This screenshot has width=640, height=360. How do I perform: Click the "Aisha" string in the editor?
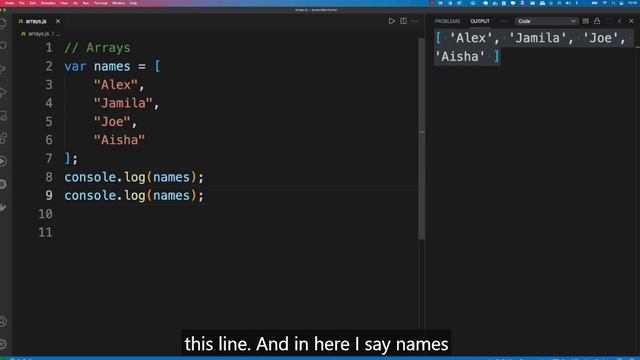point(119,140)
